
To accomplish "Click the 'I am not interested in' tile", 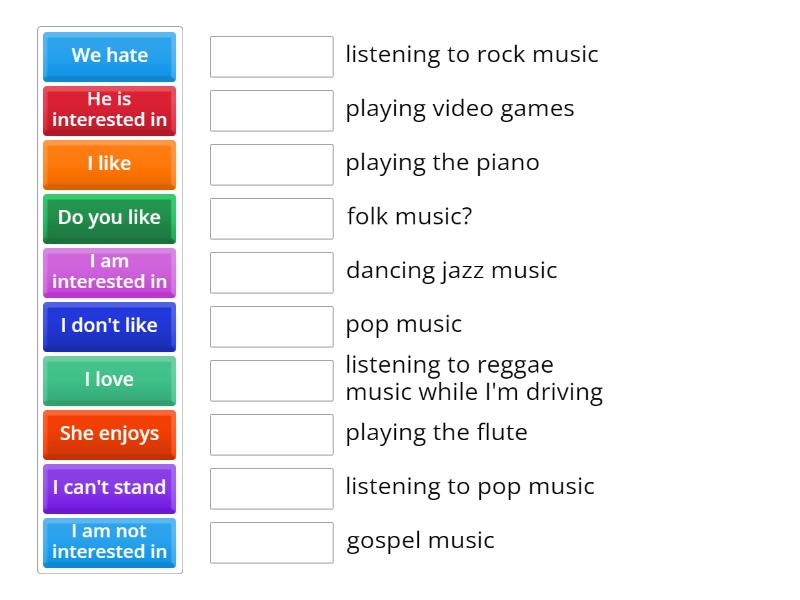I will point(109,542).
